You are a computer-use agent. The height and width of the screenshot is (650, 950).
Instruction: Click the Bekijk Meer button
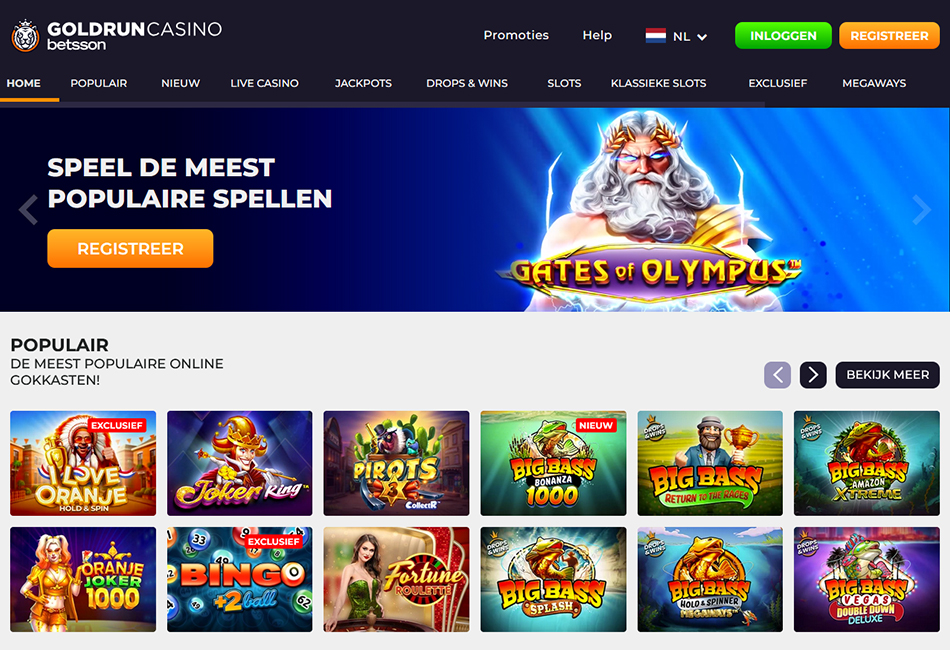click(888, 375)
